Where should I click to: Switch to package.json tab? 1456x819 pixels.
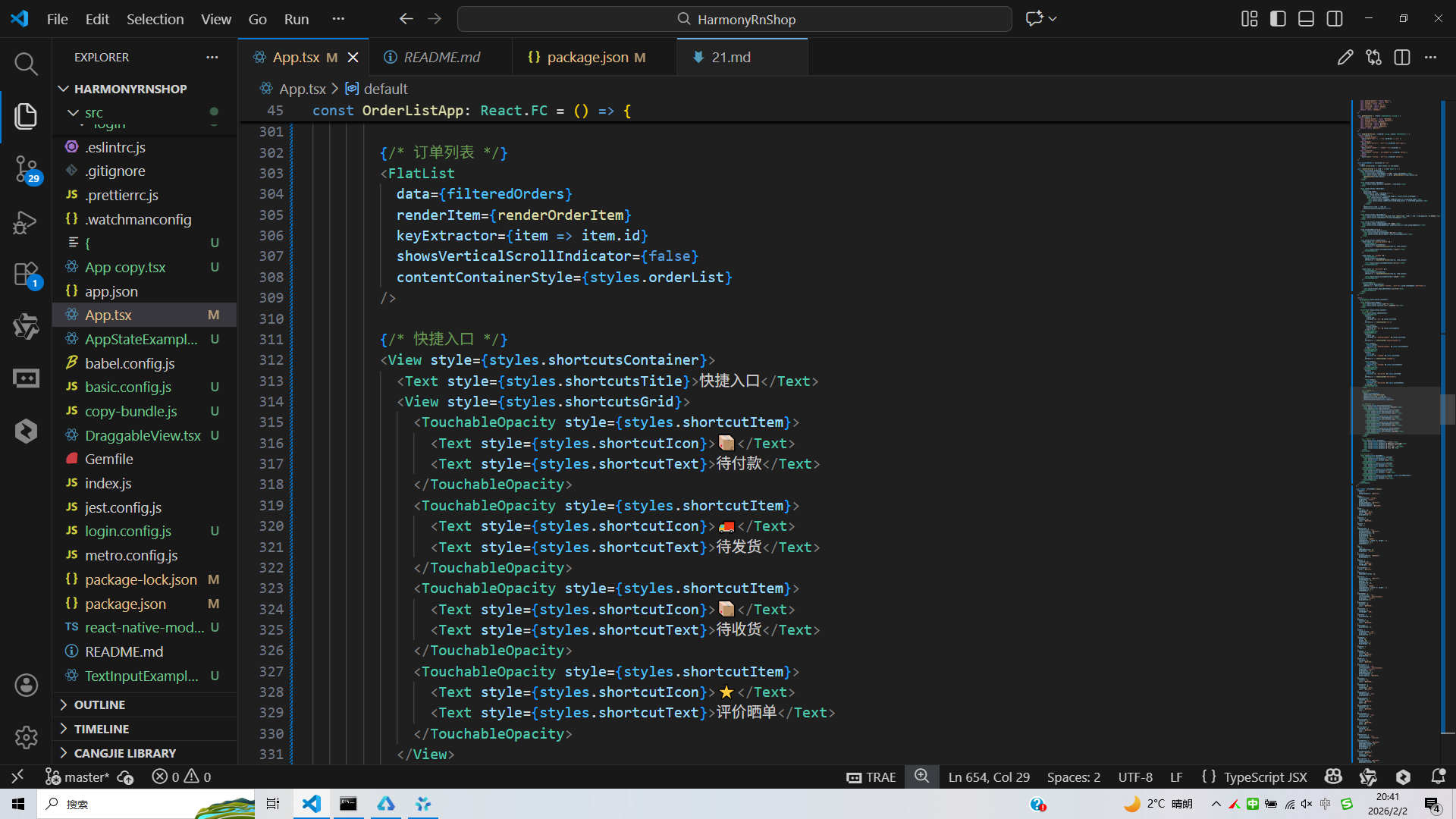587,58
